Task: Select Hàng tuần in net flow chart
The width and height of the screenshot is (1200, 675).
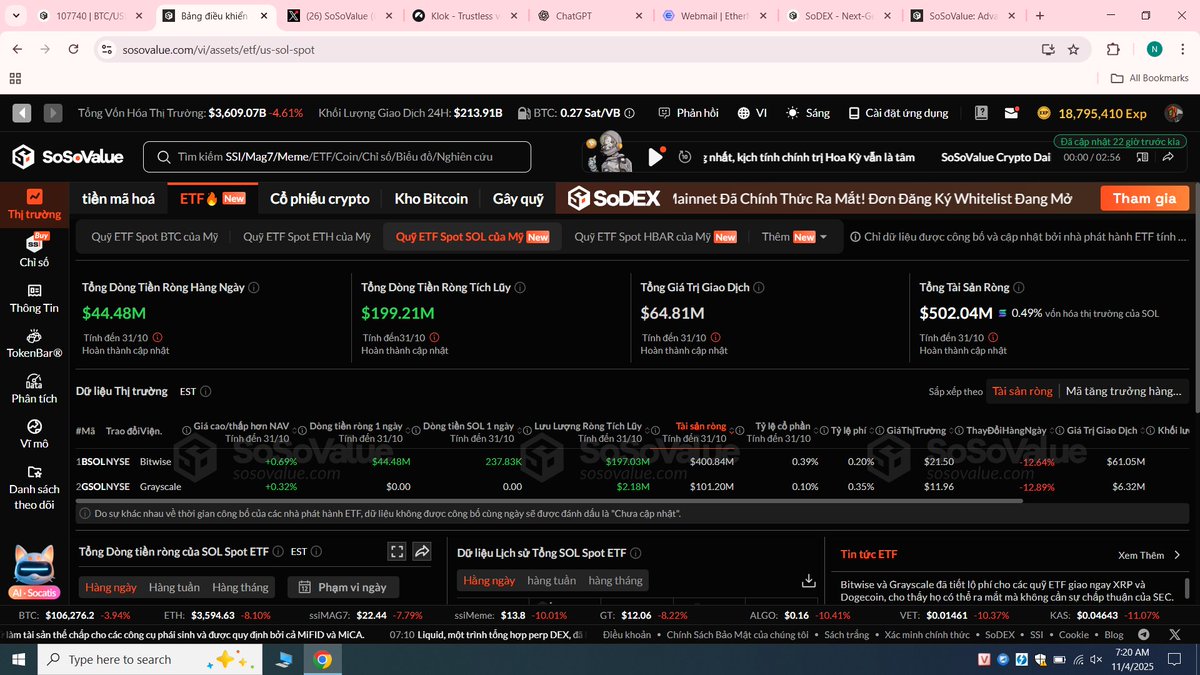Action: [x=174, y=587]
